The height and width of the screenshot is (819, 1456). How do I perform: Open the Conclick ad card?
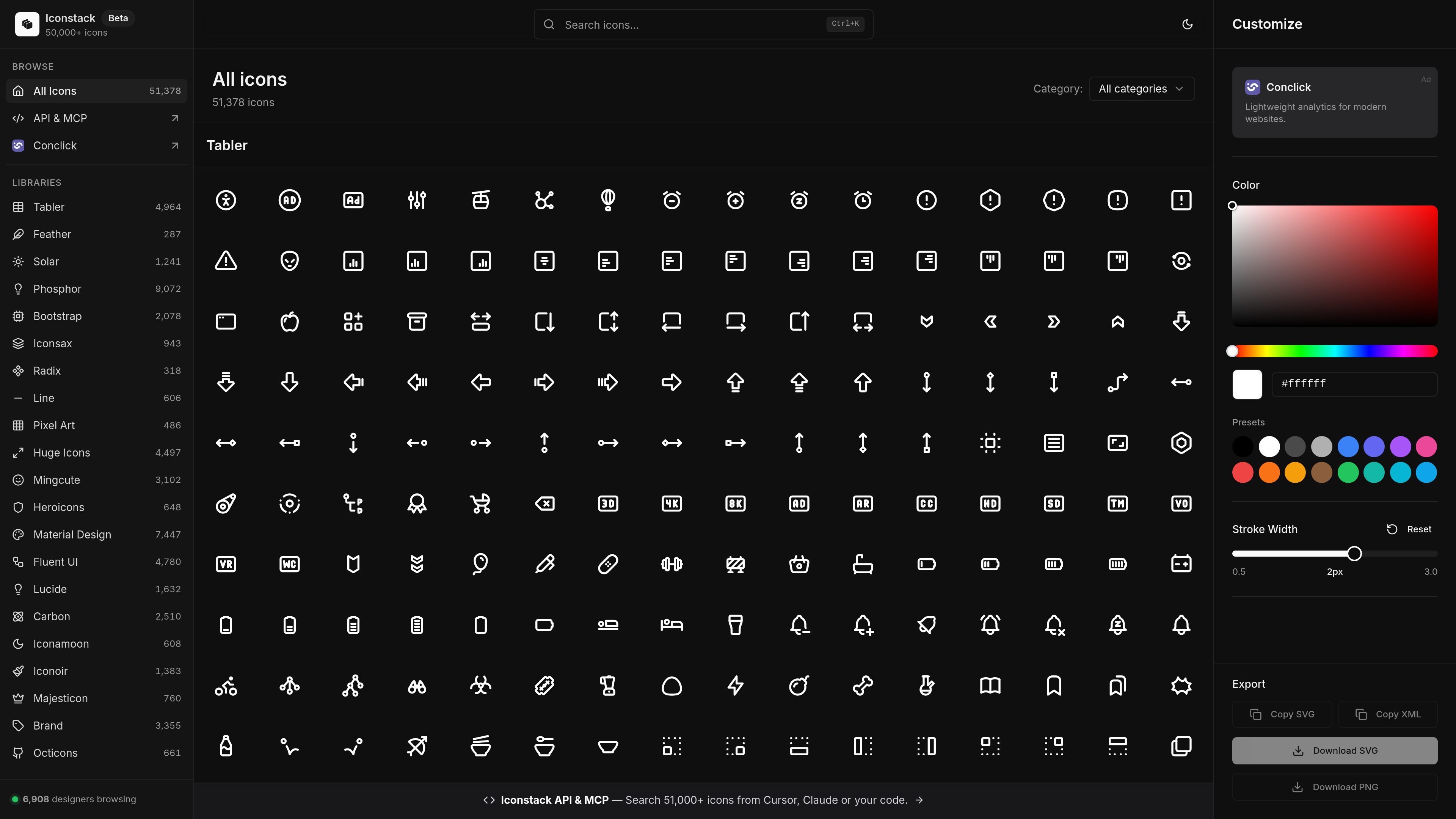point(1335,102)
